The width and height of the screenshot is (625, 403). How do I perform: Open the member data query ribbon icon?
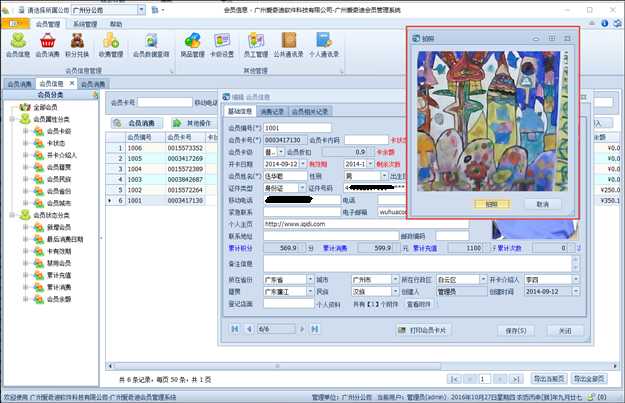(151, 45)
